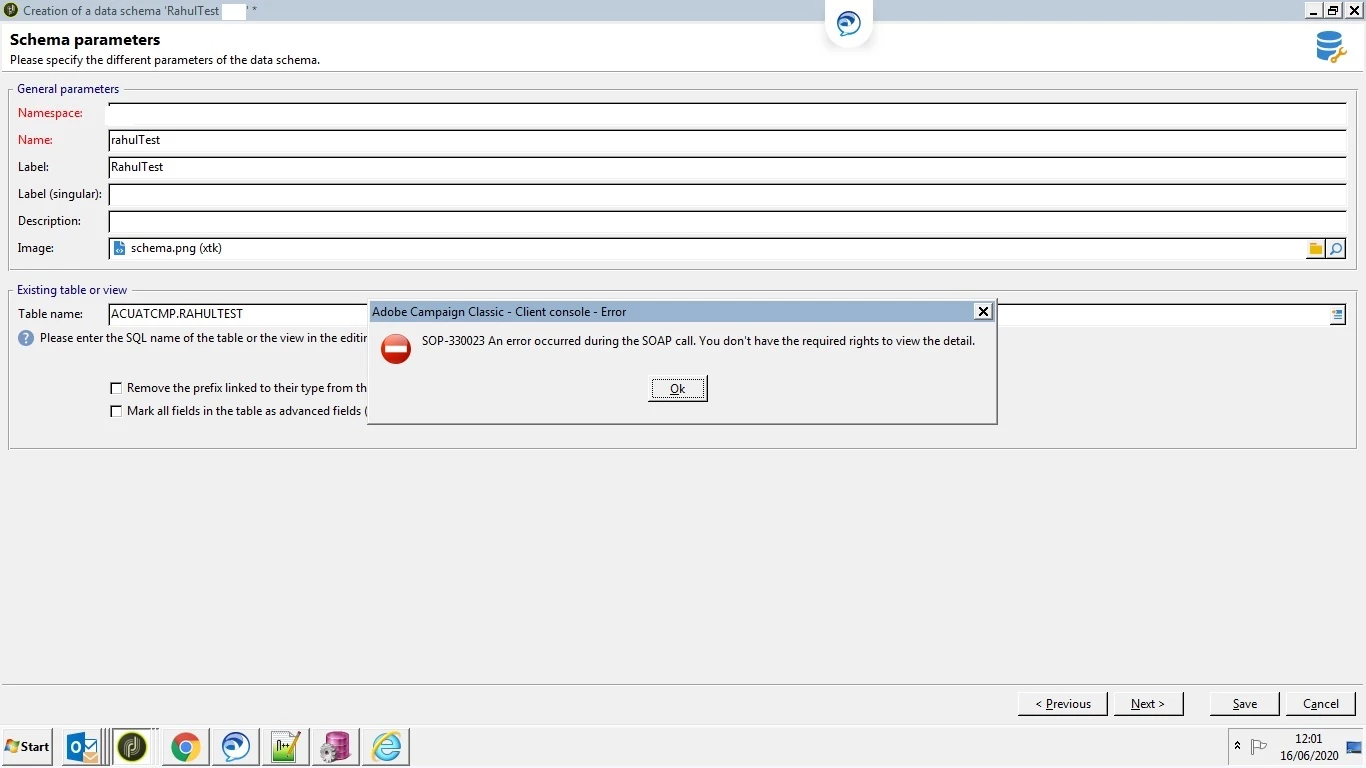Click the General parameters group label
The image size is (1366, 768).
point(68,89)
